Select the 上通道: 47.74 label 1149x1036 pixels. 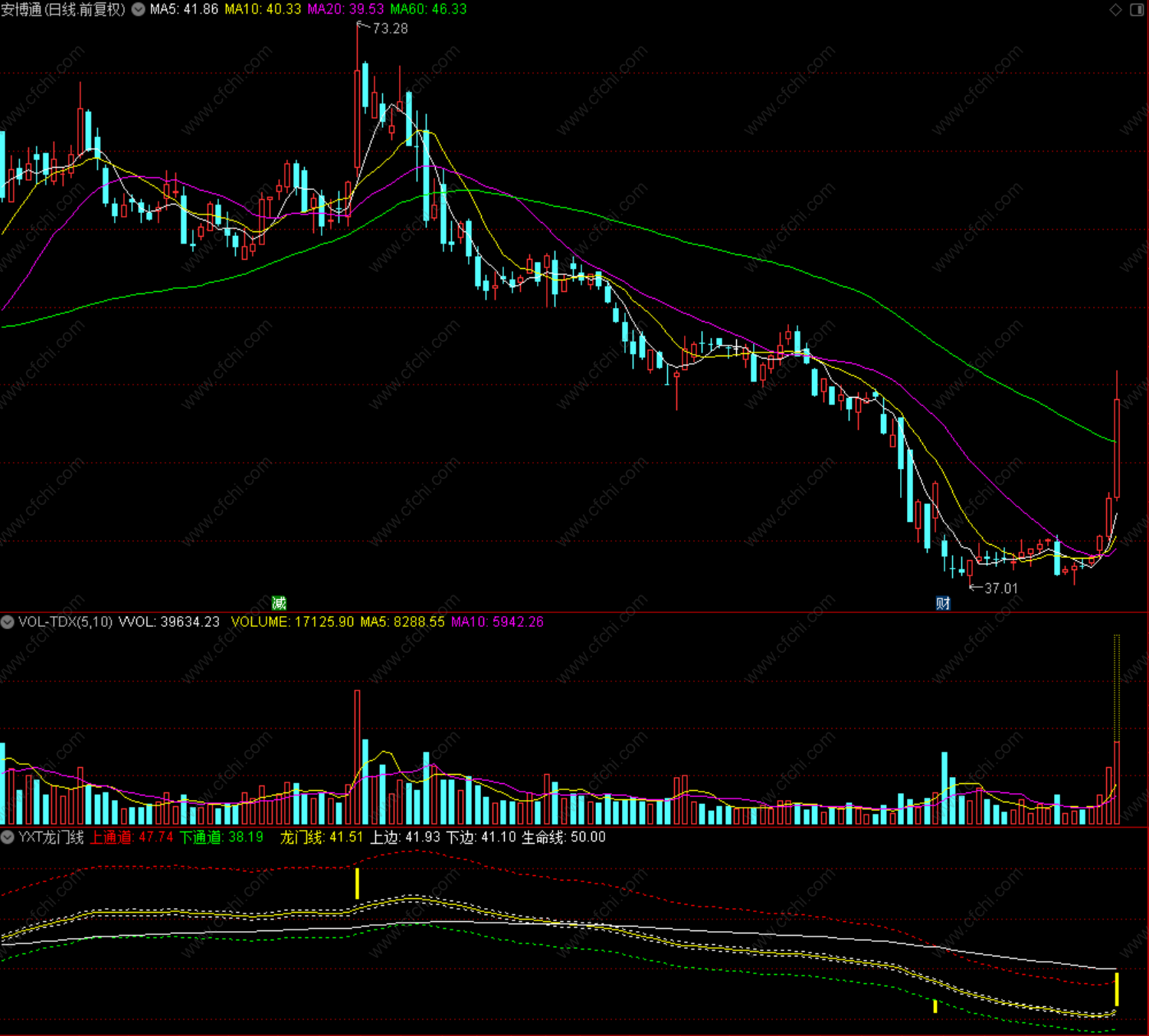click(x=132, y=838)
